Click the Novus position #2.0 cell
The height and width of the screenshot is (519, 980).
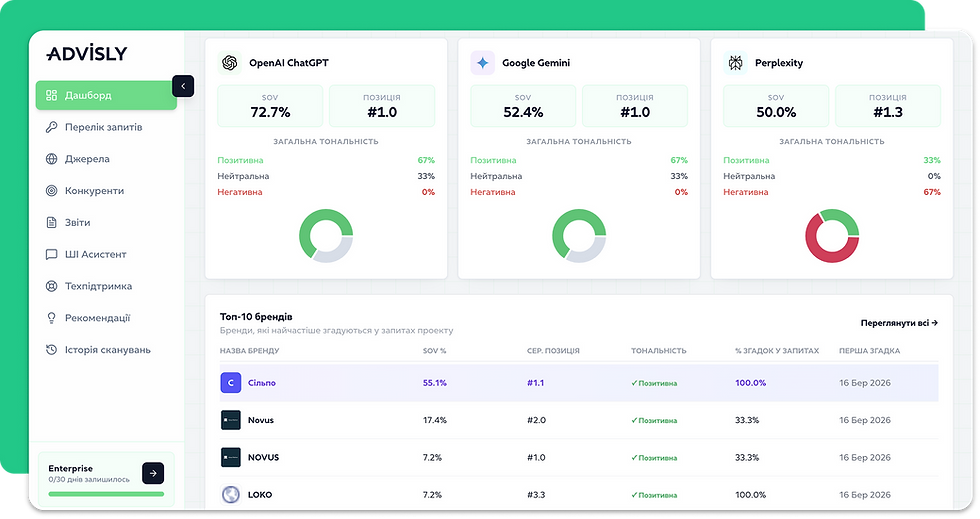click(x=536, y=420)
